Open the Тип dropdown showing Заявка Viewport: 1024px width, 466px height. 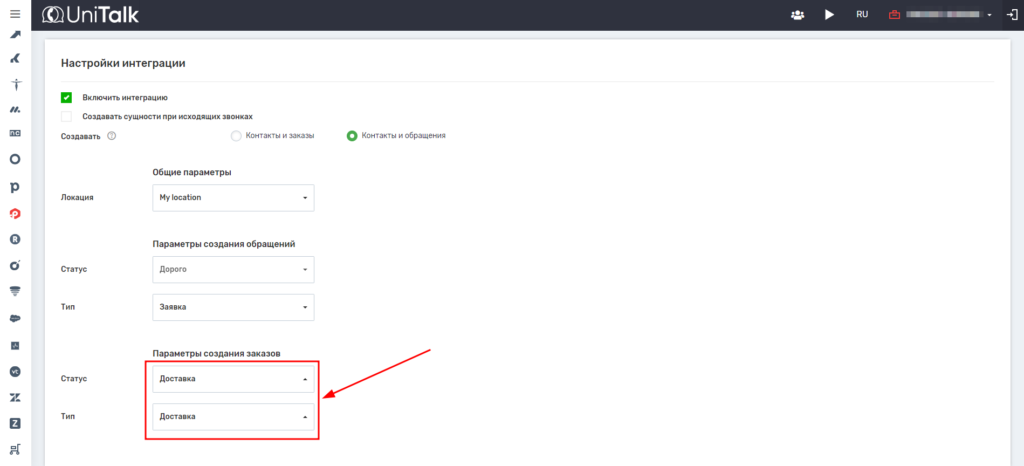coord(233,307)
